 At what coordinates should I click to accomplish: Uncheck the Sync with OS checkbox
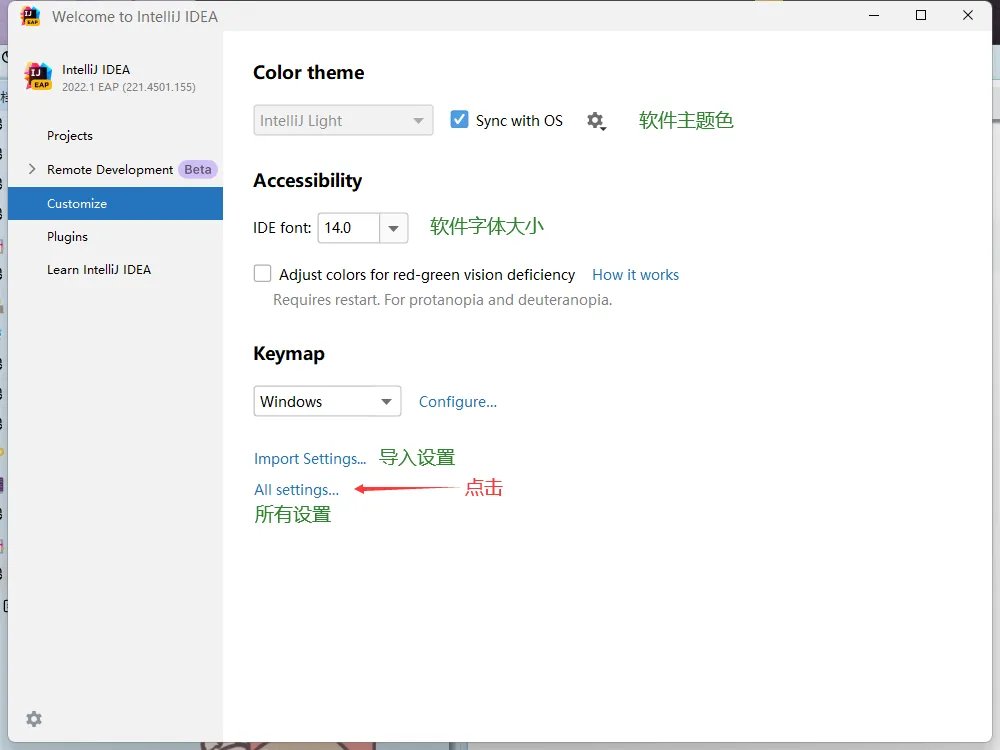(x=459, y=120)
